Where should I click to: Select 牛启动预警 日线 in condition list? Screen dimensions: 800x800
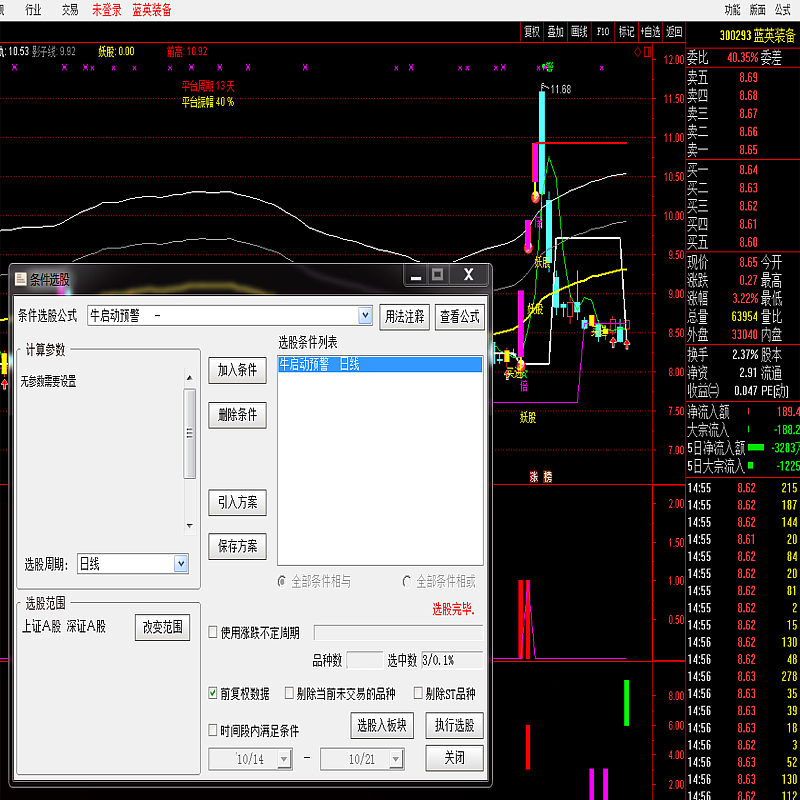[x=379, y=365]
